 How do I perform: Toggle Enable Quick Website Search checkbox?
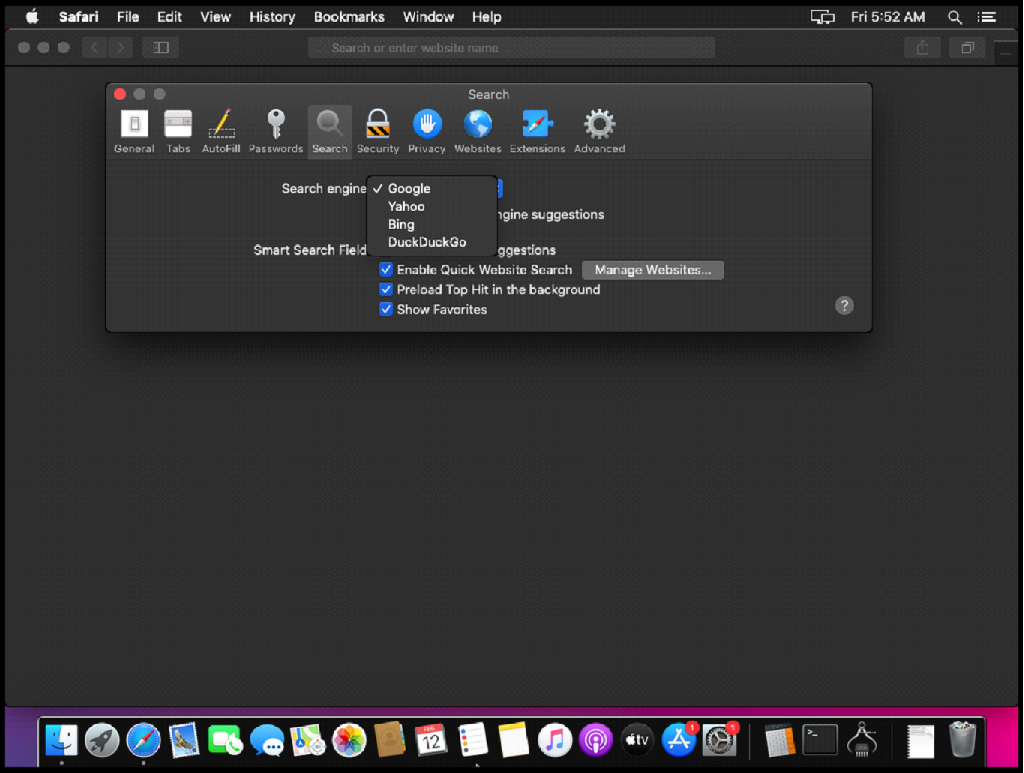(386, 270)
